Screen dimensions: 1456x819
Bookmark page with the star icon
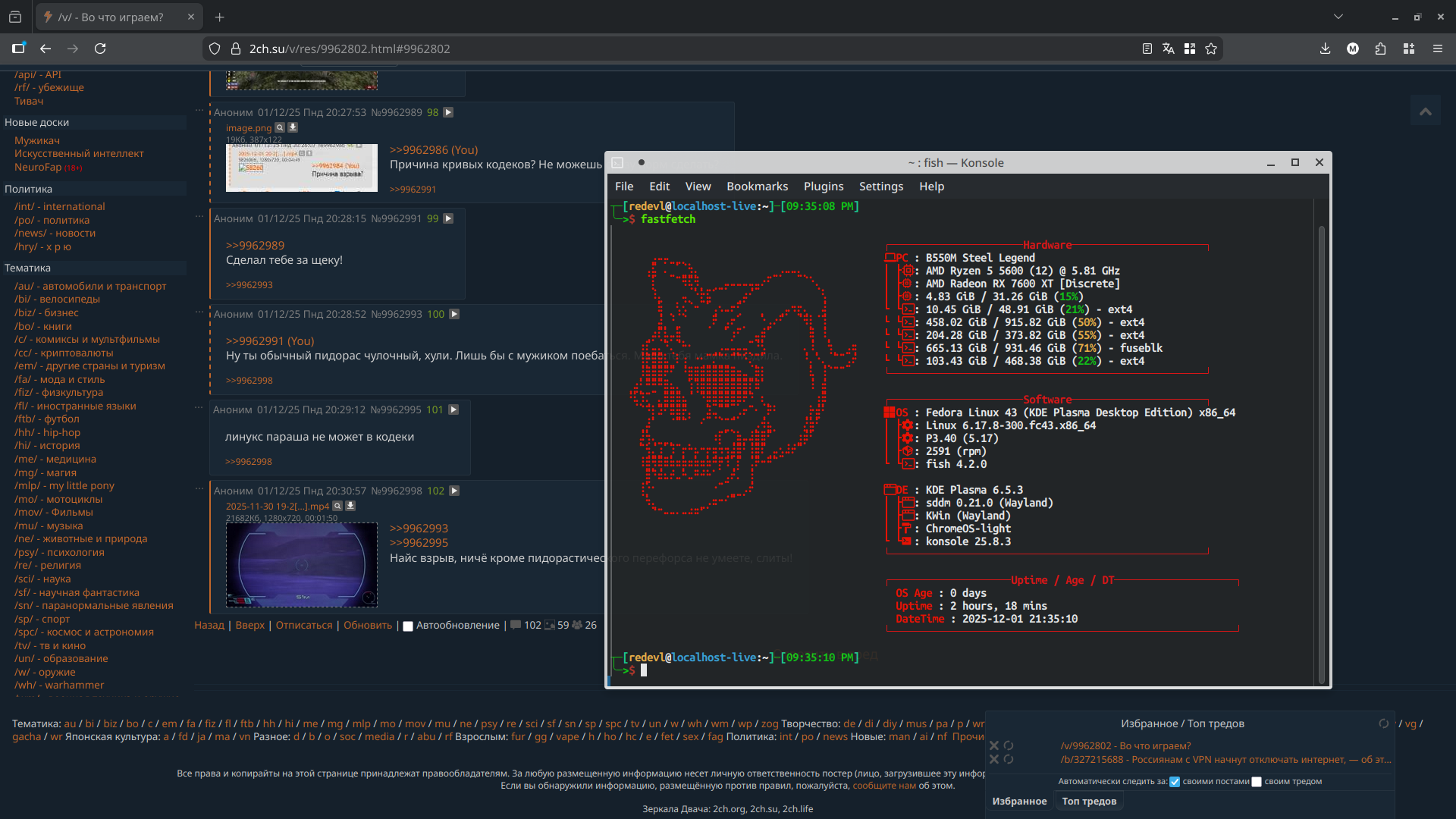(x=1211, y=49)
